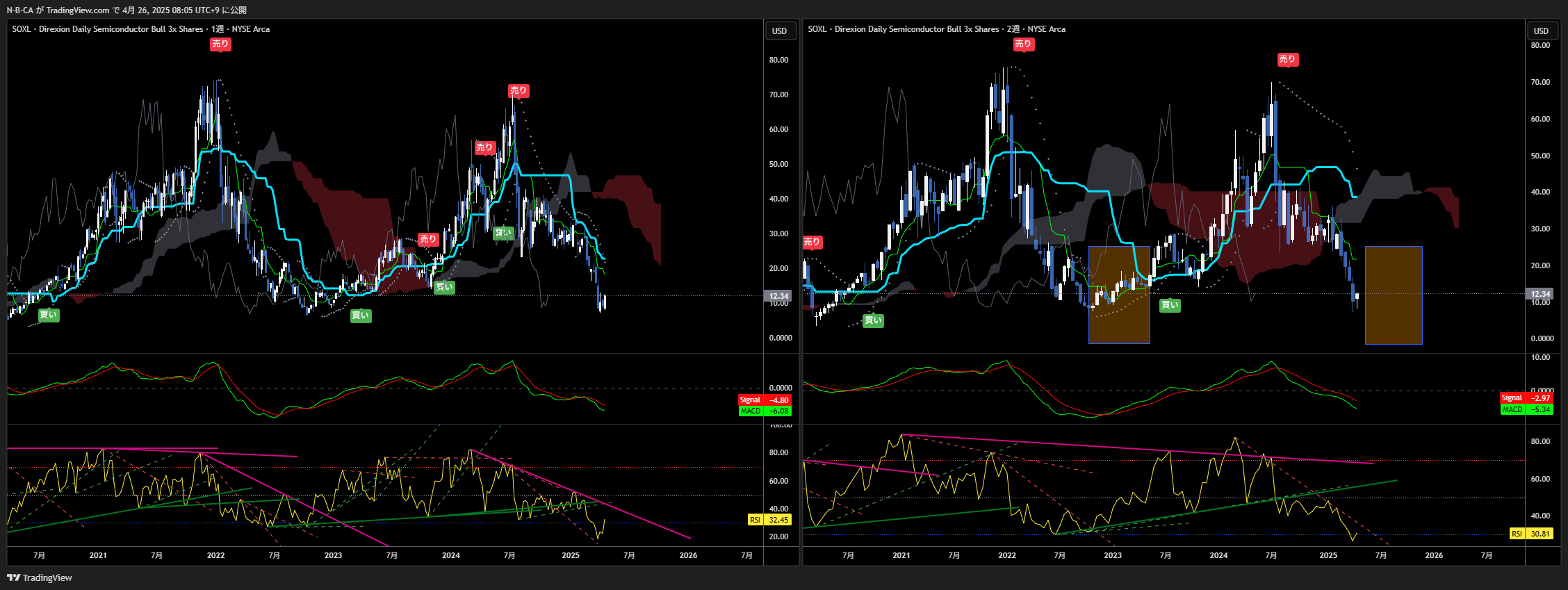Click the orange projection box spanning 2025–2026

[1394, 295]
